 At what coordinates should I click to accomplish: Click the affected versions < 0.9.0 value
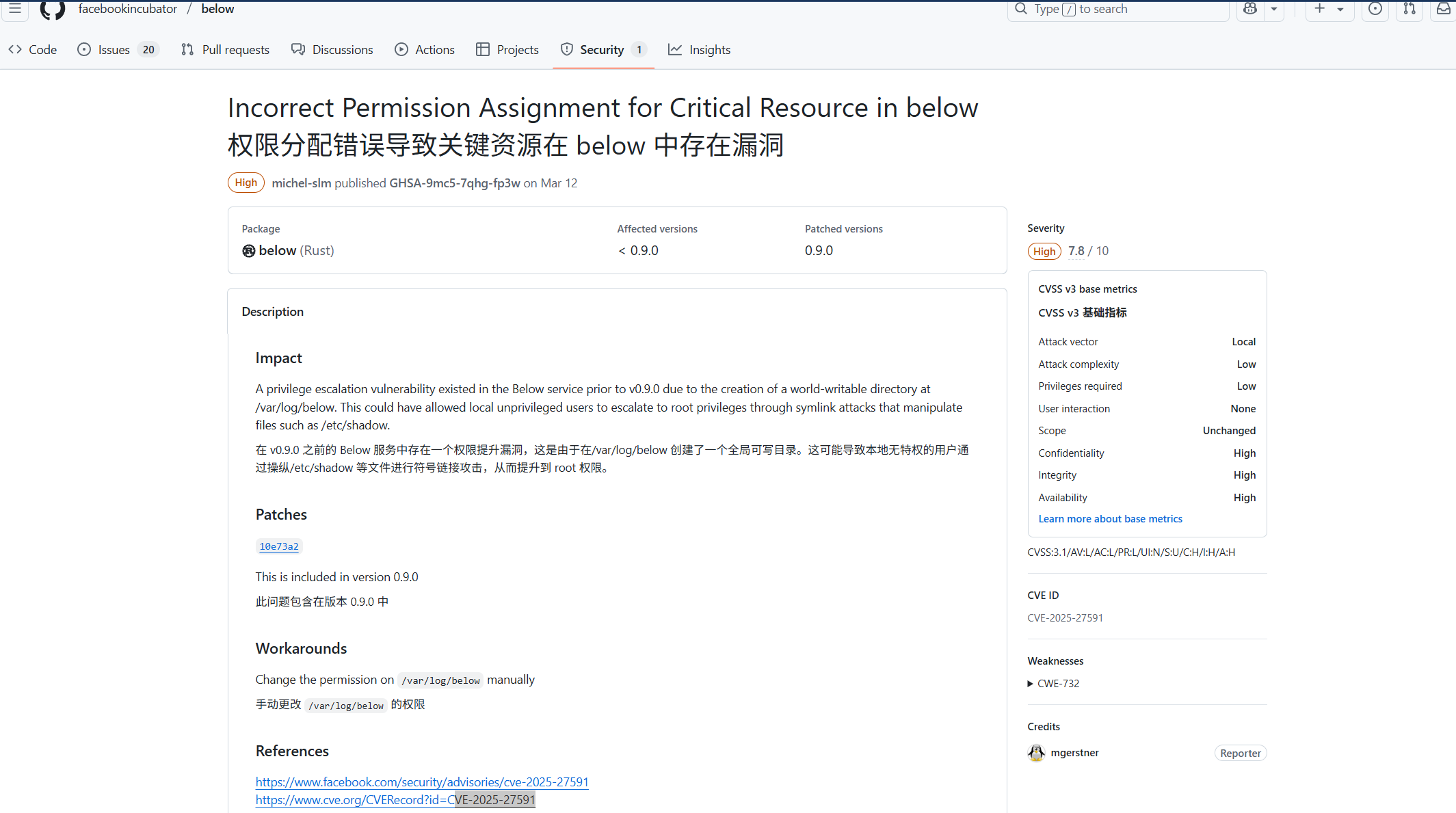tap(638, 251)
